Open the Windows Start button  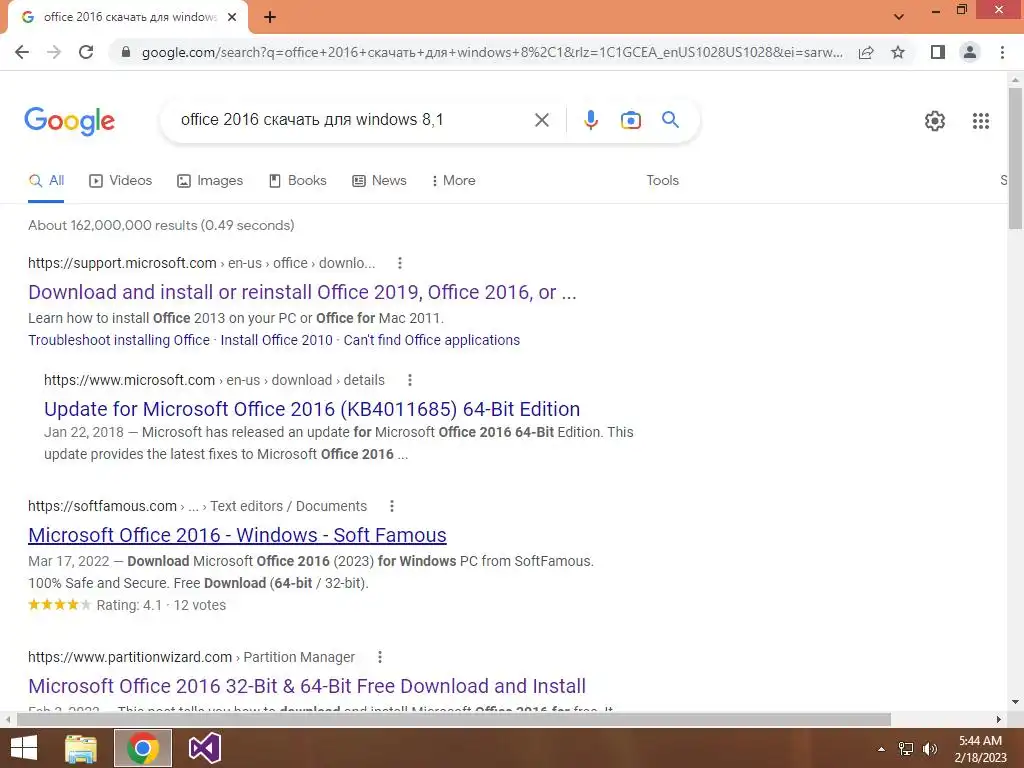pyautogui.click(x=24, y=748)
